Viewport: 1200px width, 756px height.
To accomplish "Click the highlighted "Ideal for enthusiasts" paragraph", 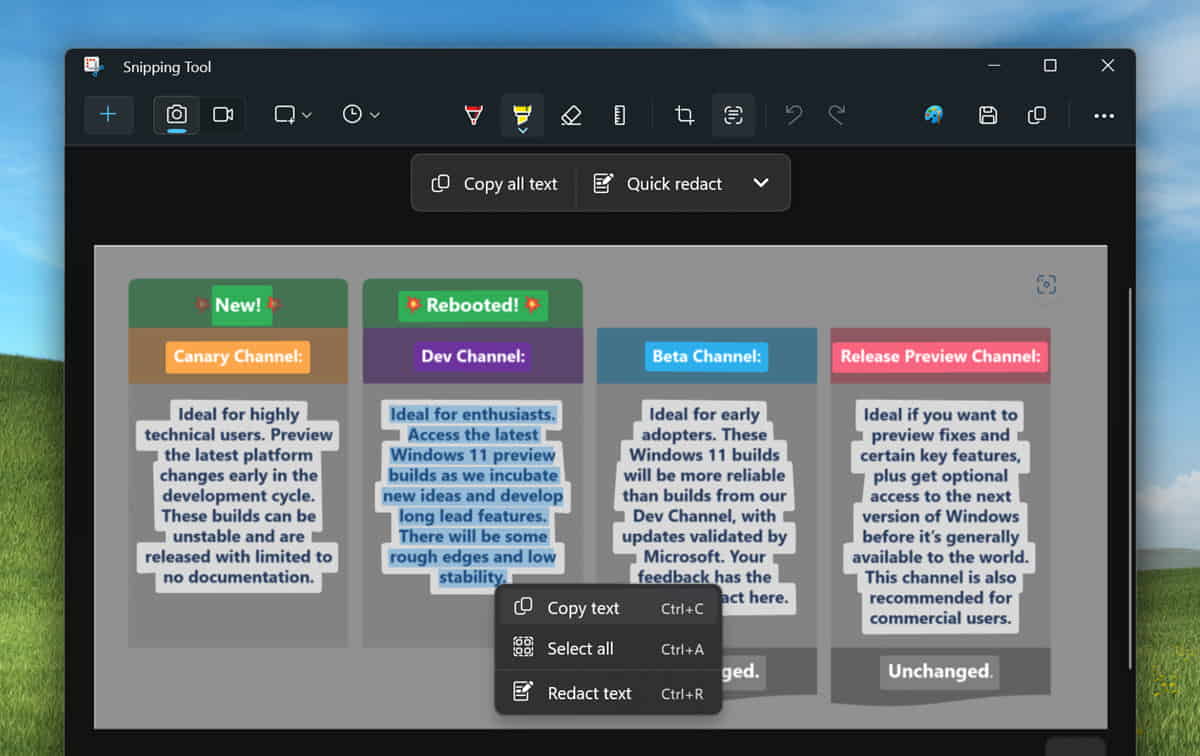I will coord(473,495).
